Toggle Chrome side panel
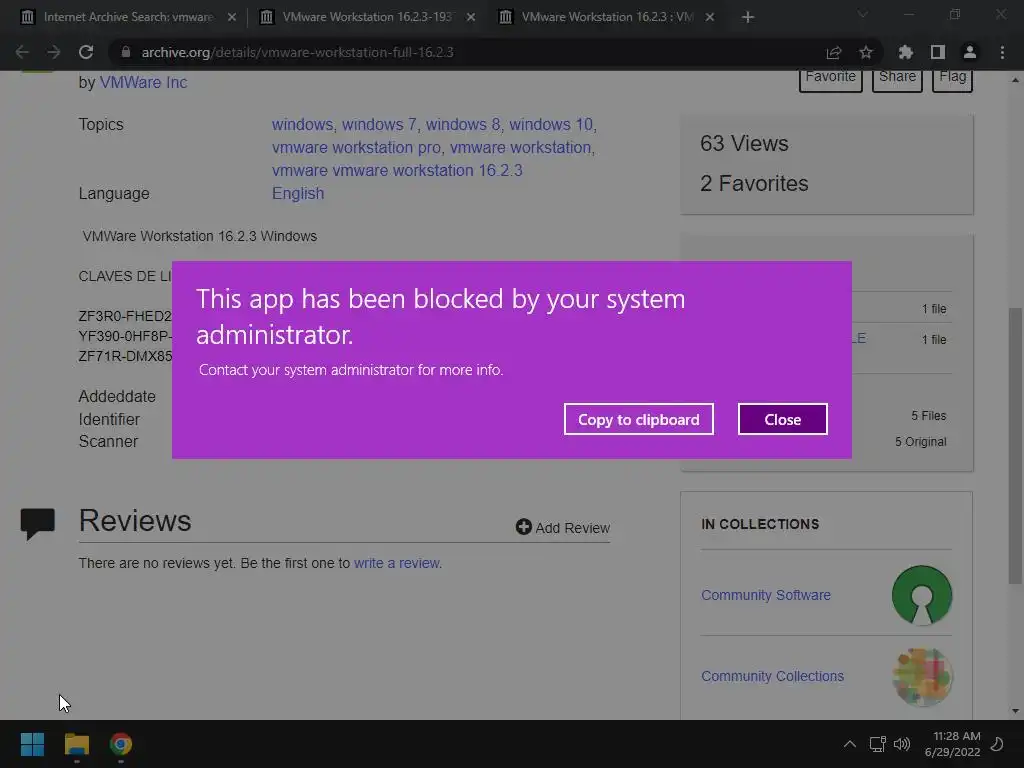The height and width of the screenshot is (768, 1024). point(938,52)
